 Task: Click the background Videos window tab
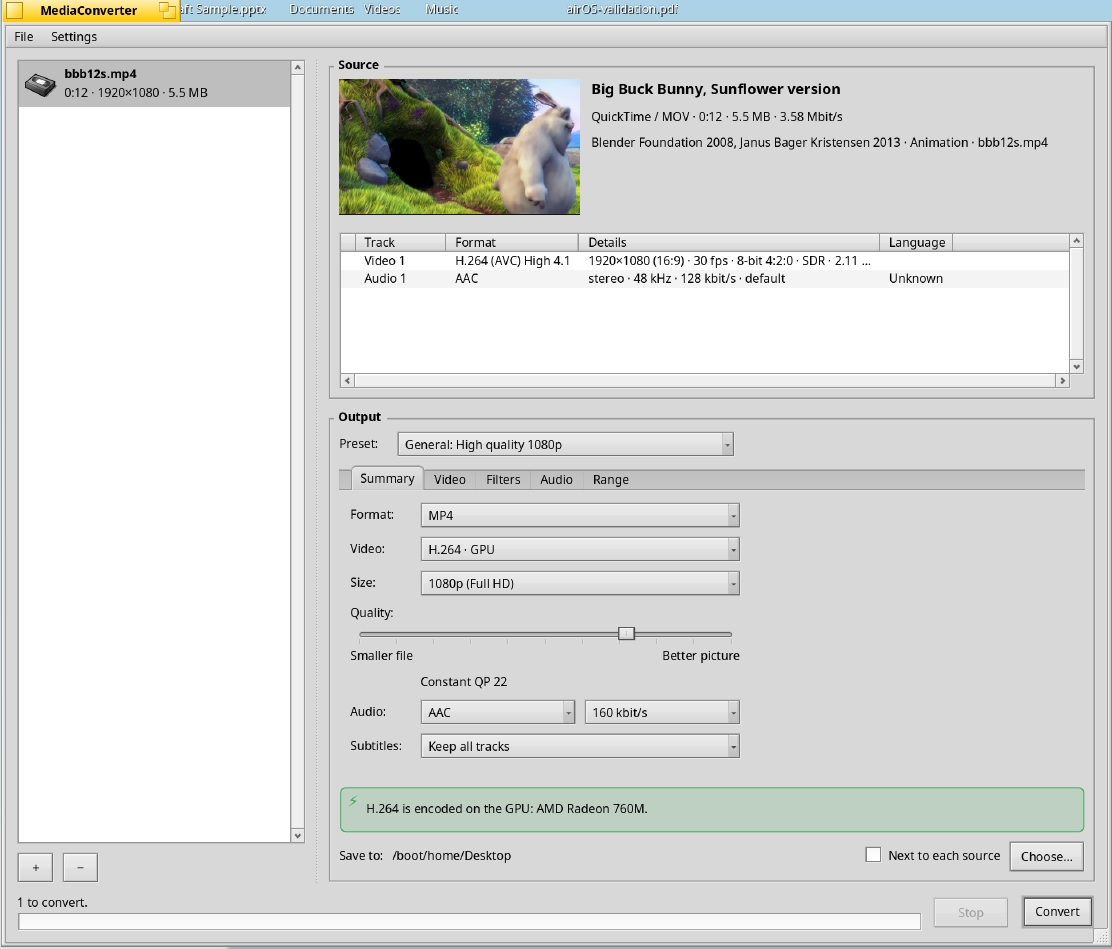382,9
